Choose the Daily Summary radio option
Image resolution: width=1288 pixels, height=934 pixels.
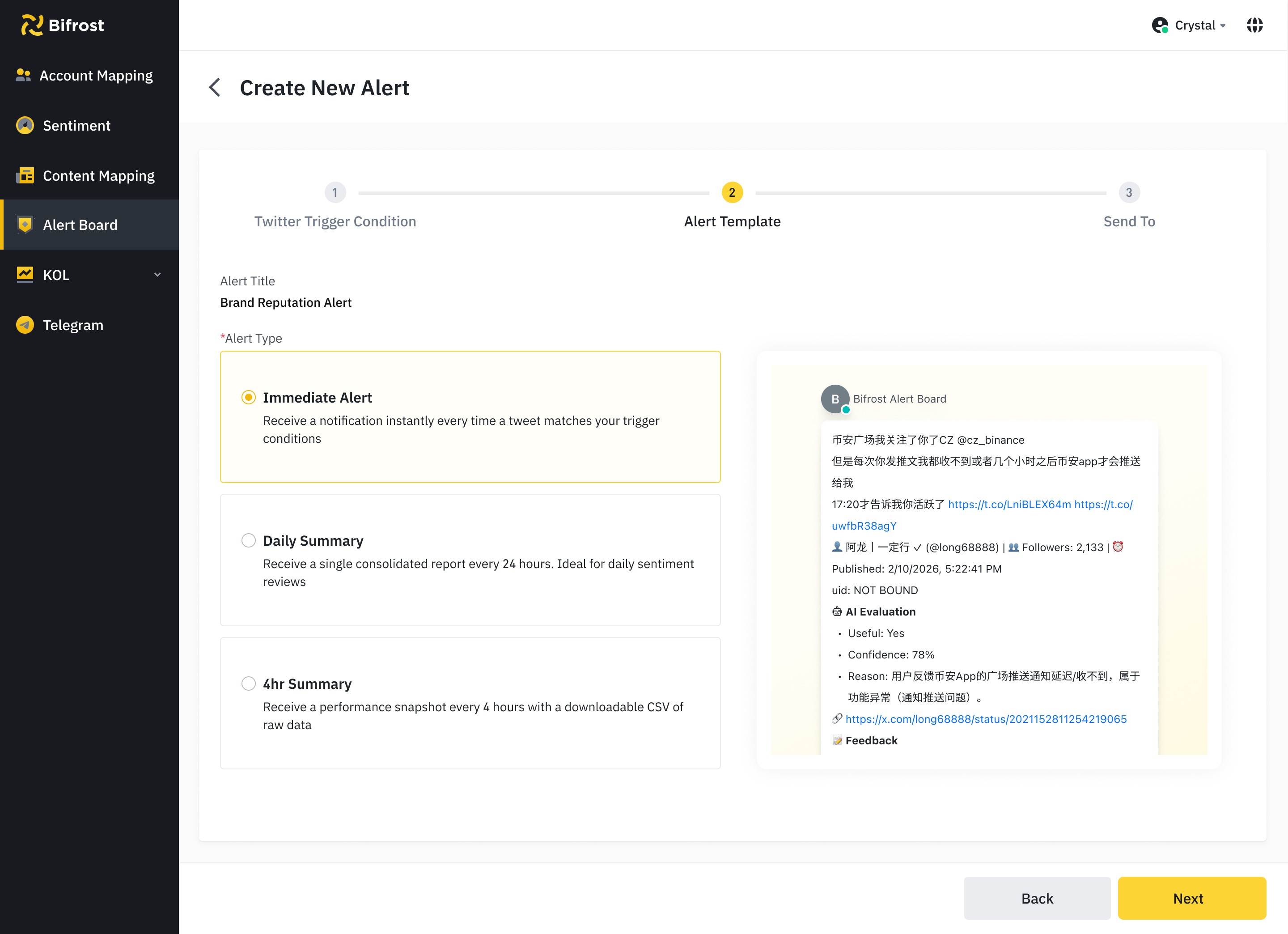[x=248, y=540]
